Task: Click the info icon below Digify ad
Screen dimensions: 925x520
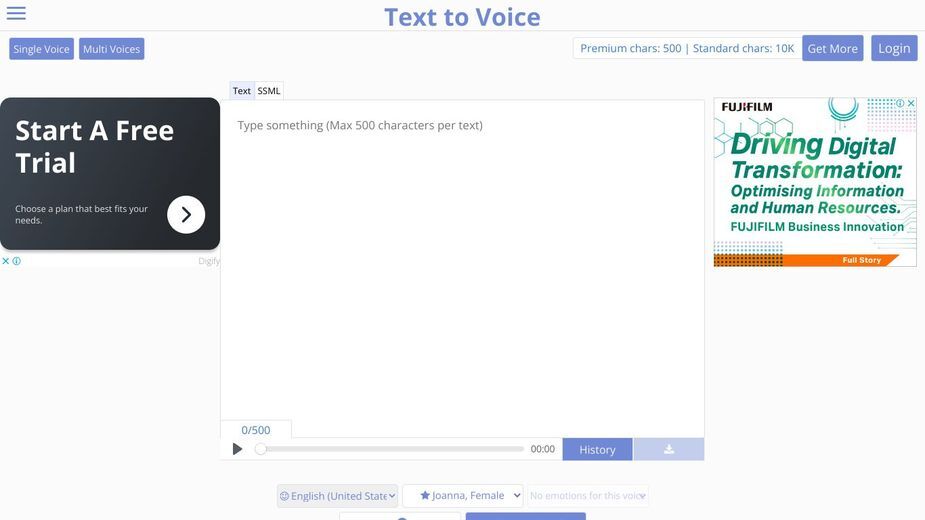Action: click(17, 261)
